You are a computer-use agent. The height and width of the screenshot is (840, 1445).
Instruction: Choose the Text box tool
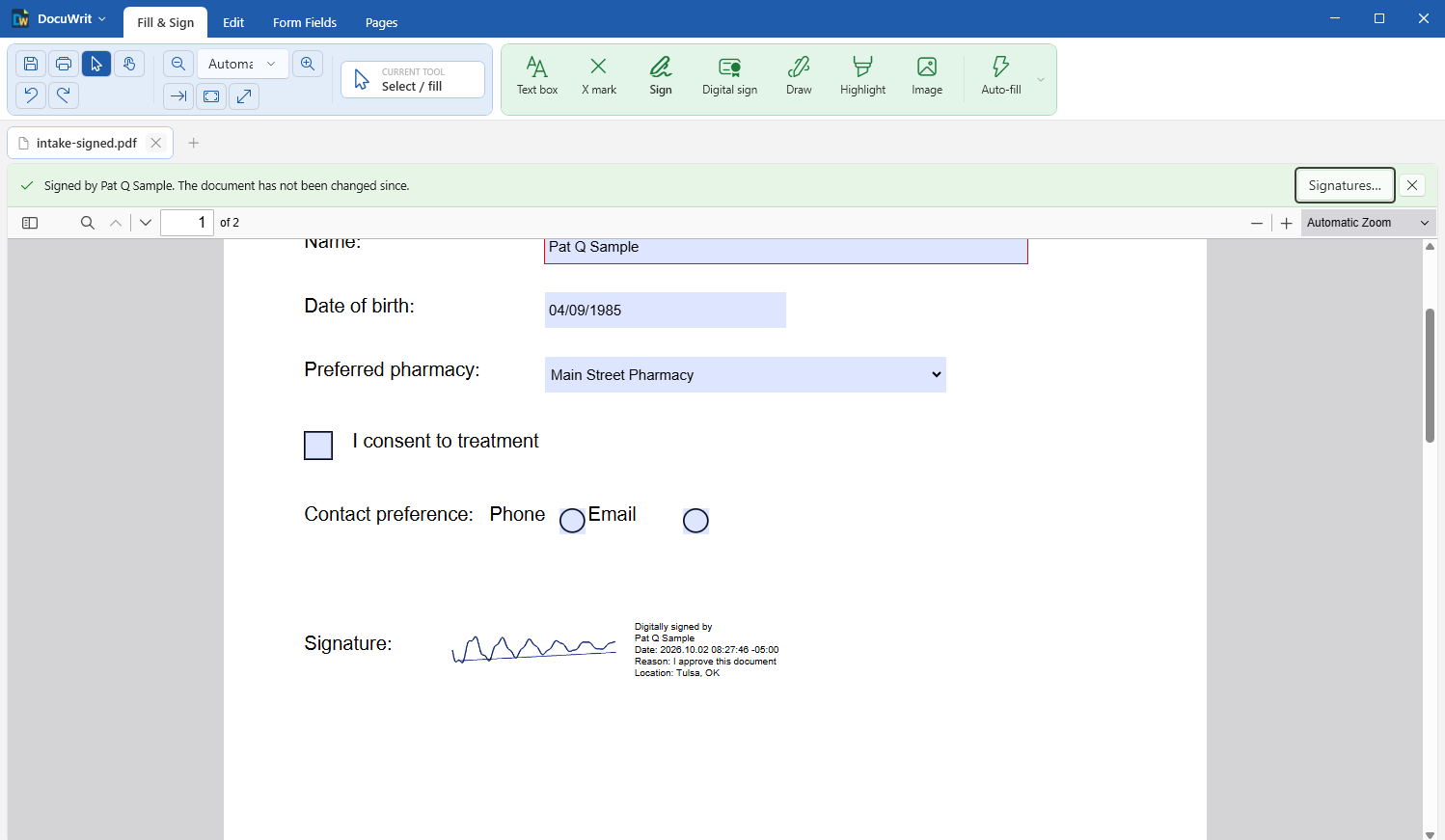click(537, 76)
